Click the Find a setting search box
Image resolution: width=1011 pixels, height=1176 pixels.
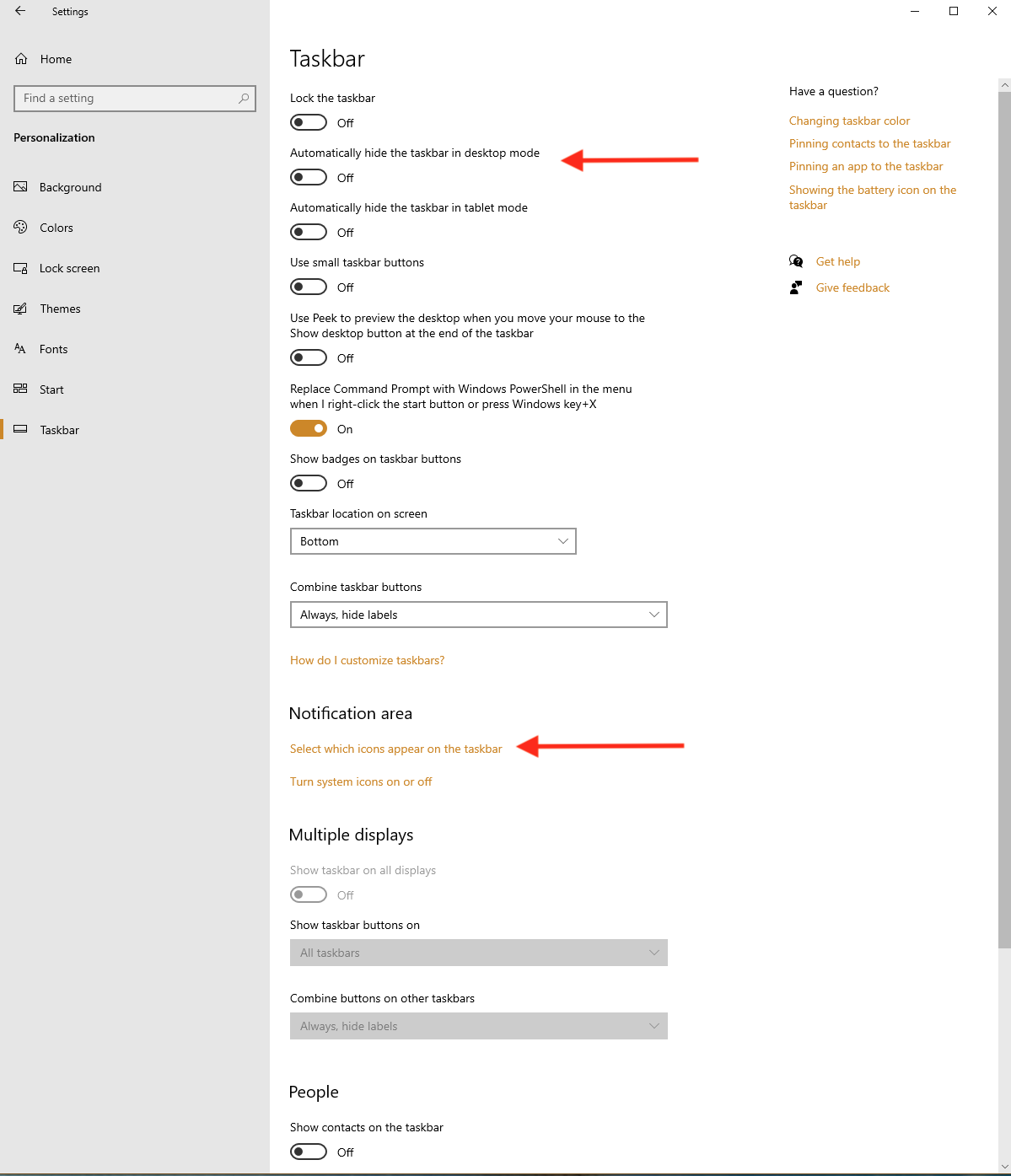(126, 99)
